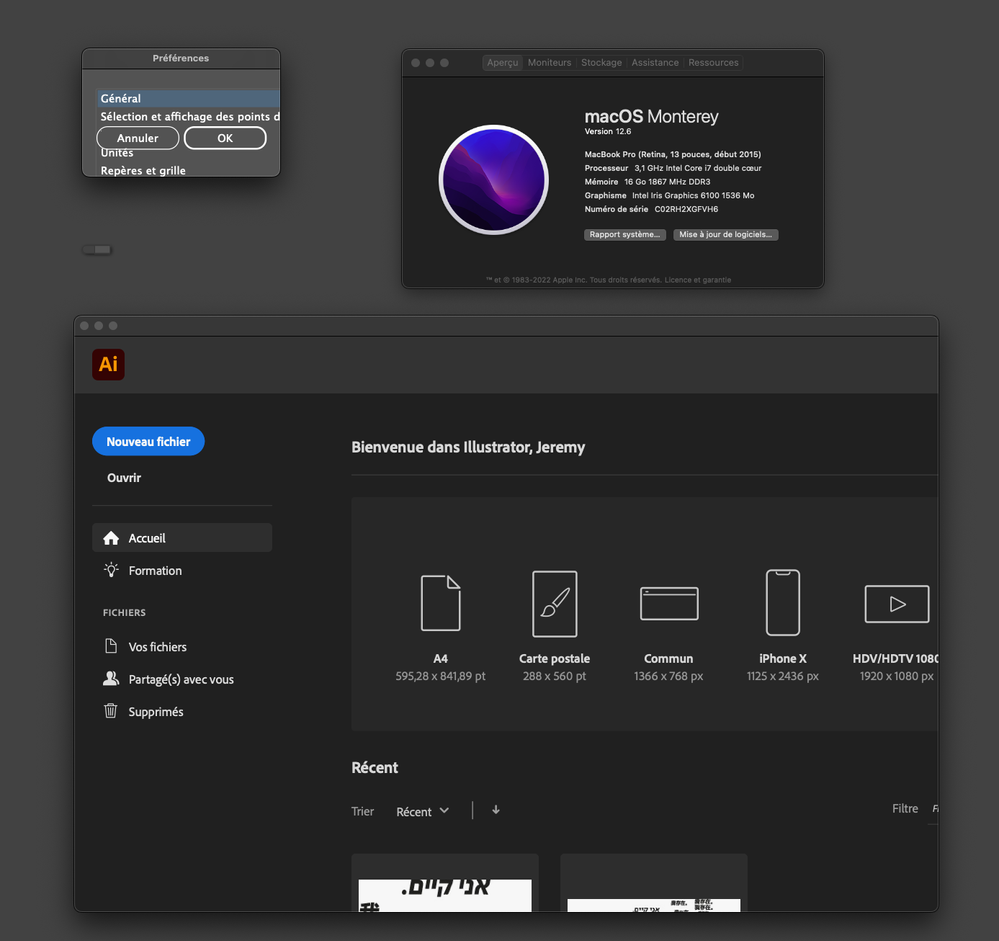
Task: Select Repères et grille in Préférences
Action: [x=188, y=170]
